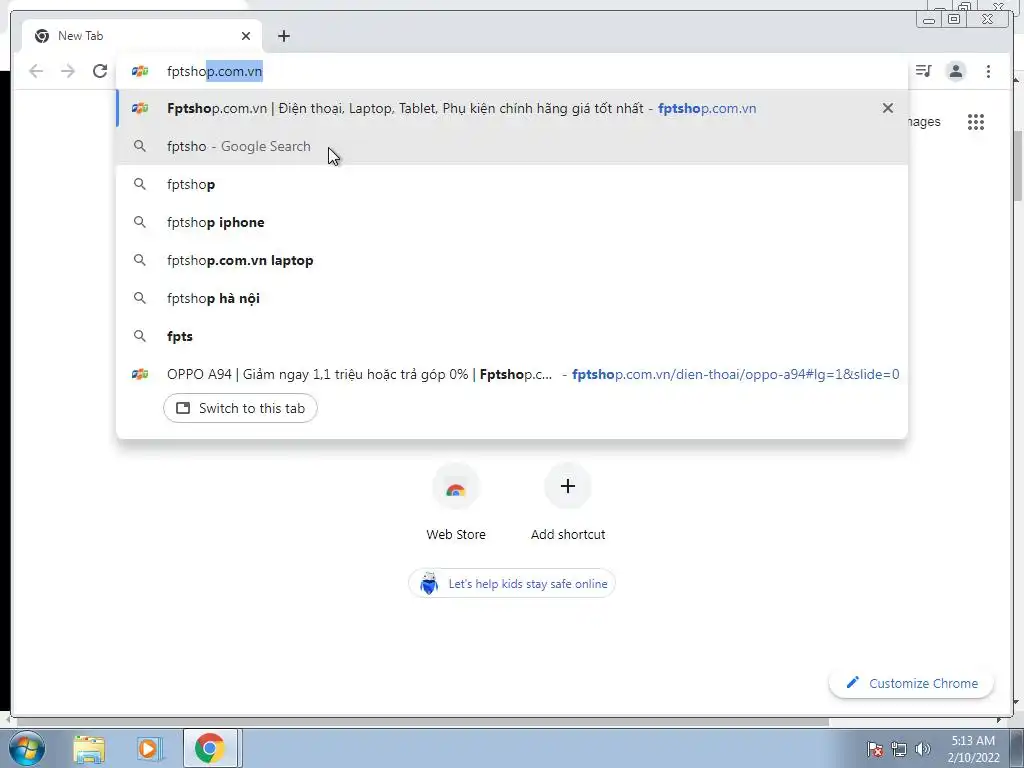This screenshot has height=768, width=1024.
Task: Open the Windows Start orb
Action: tap(27, 748)
